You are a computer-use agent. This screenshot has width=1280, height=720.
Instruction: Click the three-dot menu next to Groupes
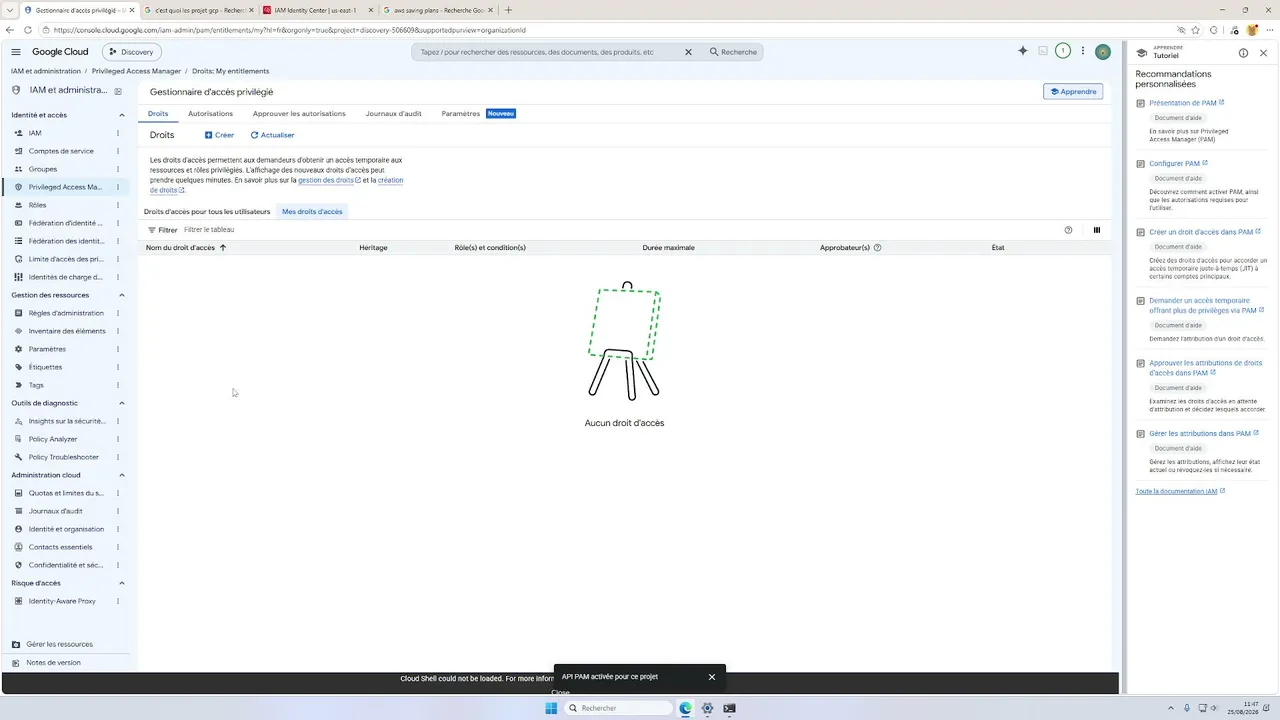point(118,169)
